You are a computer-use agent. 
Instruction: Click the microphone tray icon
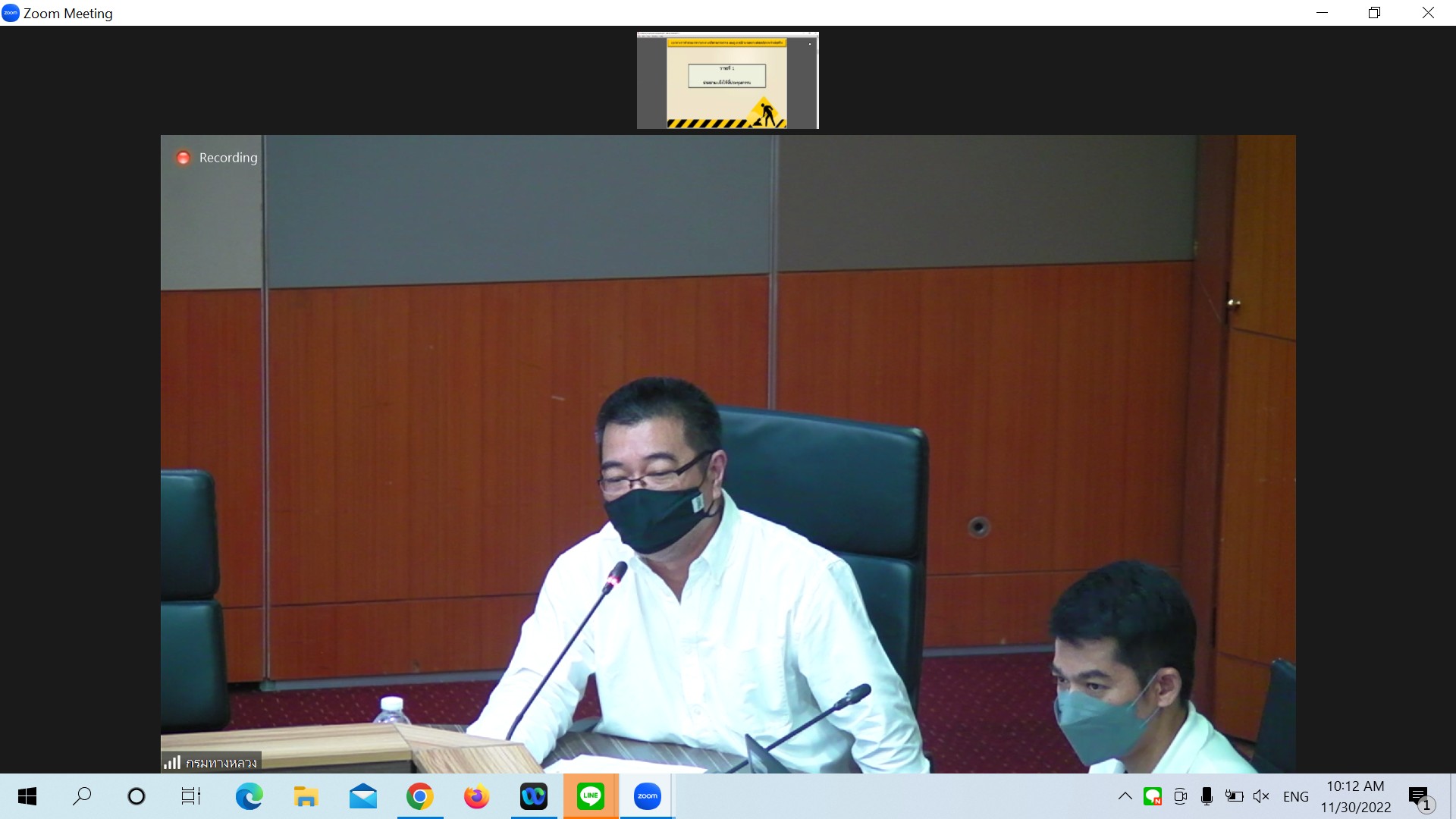(x=1207, y=796)
